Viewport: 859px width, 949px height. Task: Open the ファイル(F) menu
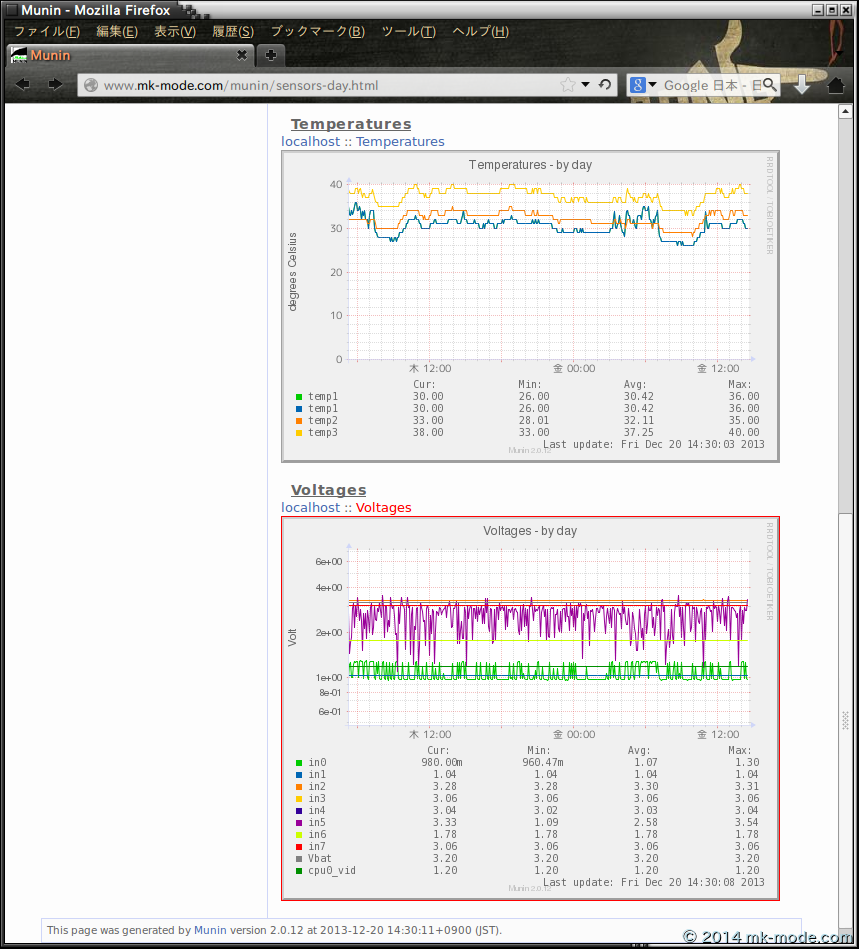pyautogui.click(x=46, y=31)
